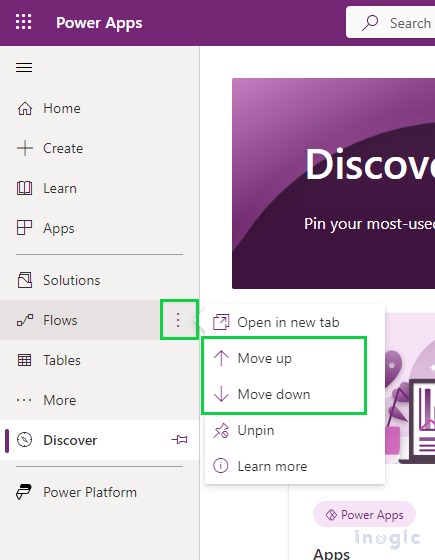This screenshot has height=560, width=435.
Task: Click the Tables grid icon
Action: (25, 360)
